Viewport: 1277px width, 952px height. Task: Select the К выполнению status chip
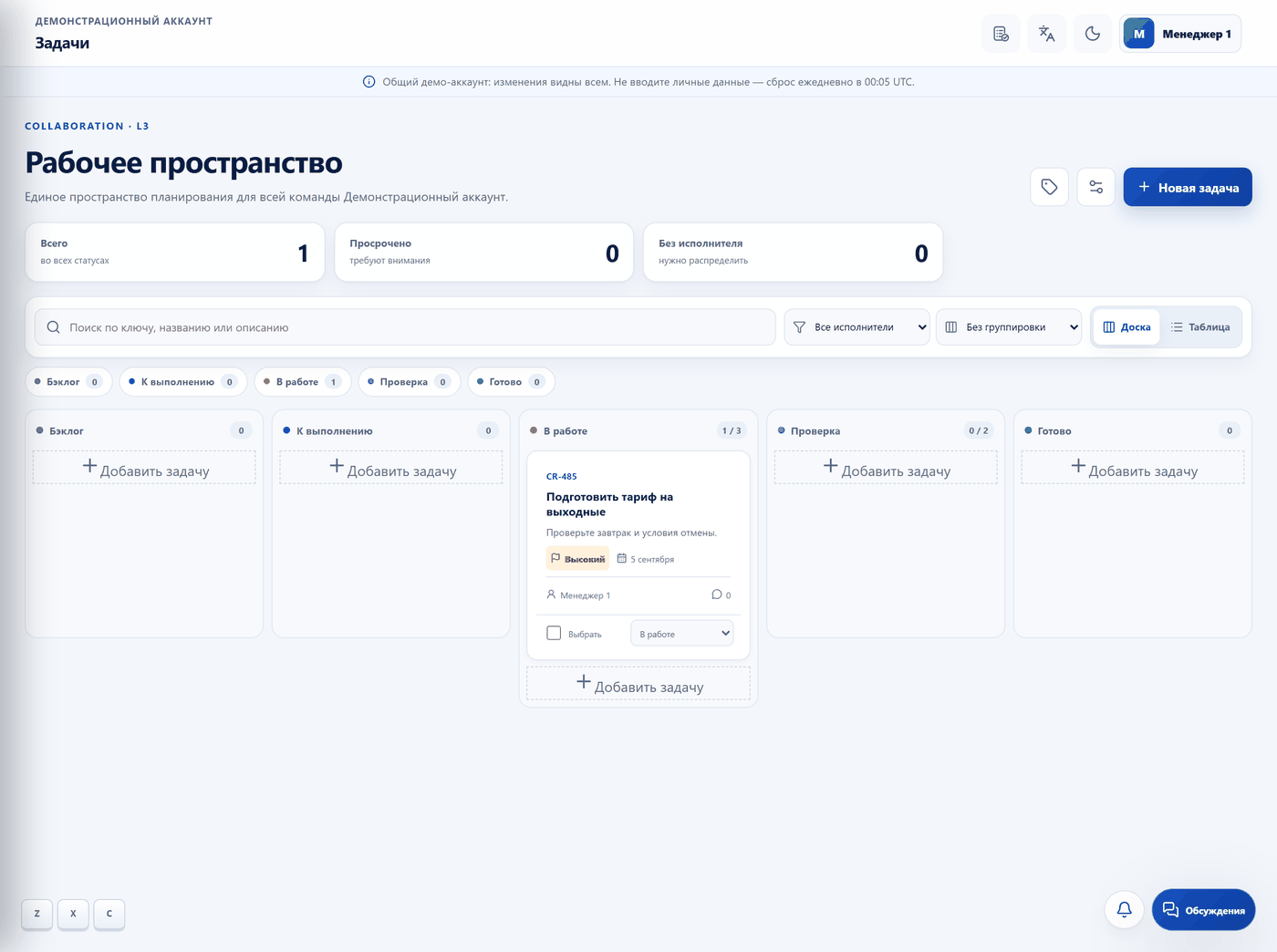pos(183,382)
